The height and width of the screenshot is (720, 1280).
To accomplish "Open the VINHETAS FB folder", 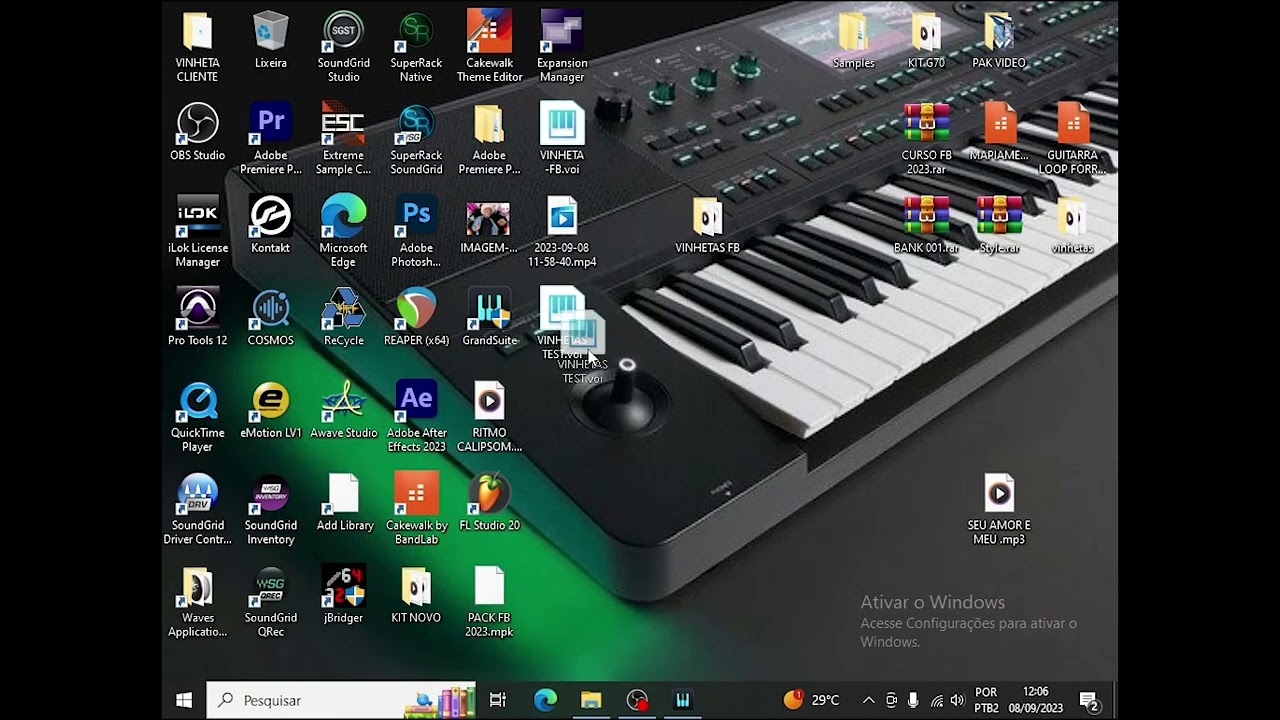I will [707, 225].
